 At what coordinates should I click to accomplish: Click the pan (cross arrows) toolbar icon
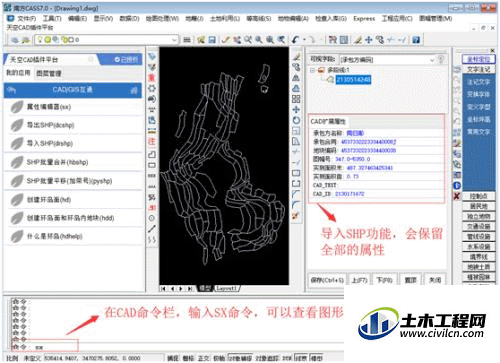point(368,40)
